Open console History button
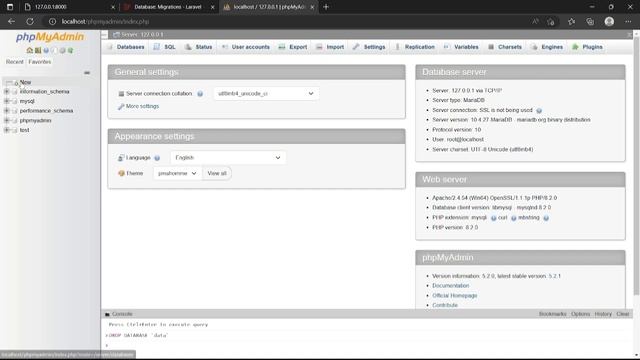This screenshot has width=640, height=360. (x=603, y=314)
